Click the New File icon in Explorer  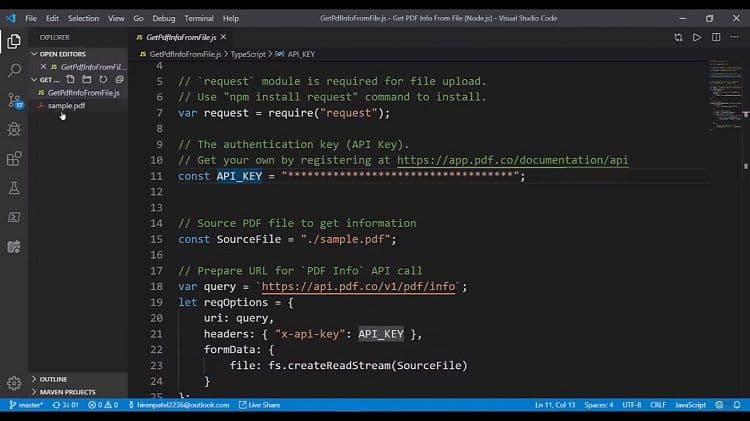[x=73, y=79]
